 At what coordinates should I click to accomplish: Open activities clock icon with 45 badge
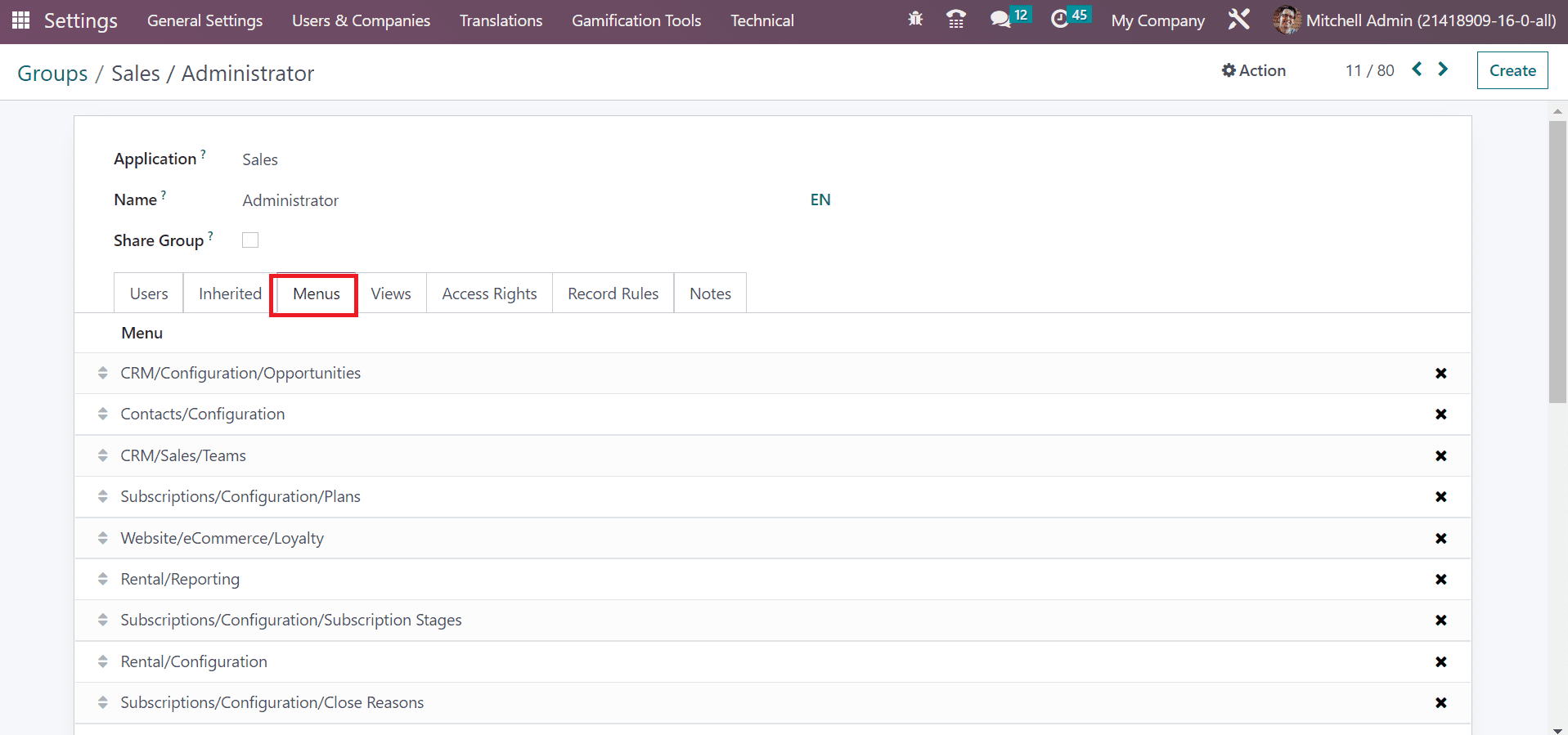tap(1070, 18)
